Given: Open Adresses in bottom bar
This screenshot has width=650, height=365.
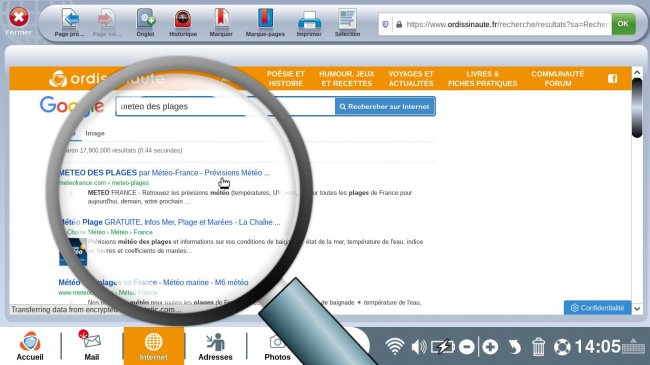Looking at the screenshot, I should tap(215, 346).
